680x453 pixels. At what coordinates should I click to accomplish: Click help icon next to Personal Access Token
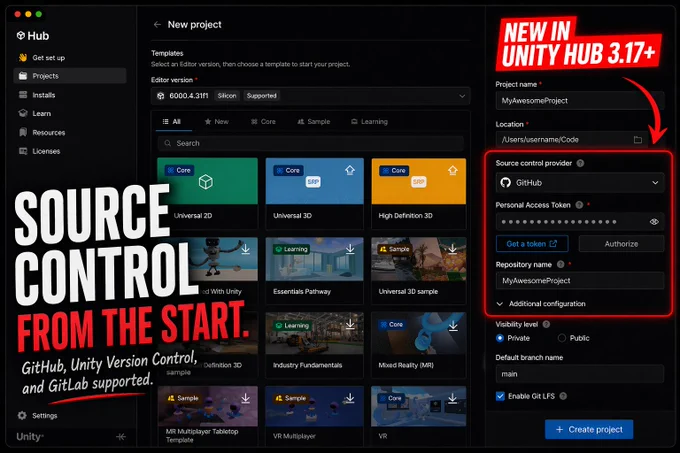(x=579, y=205)
